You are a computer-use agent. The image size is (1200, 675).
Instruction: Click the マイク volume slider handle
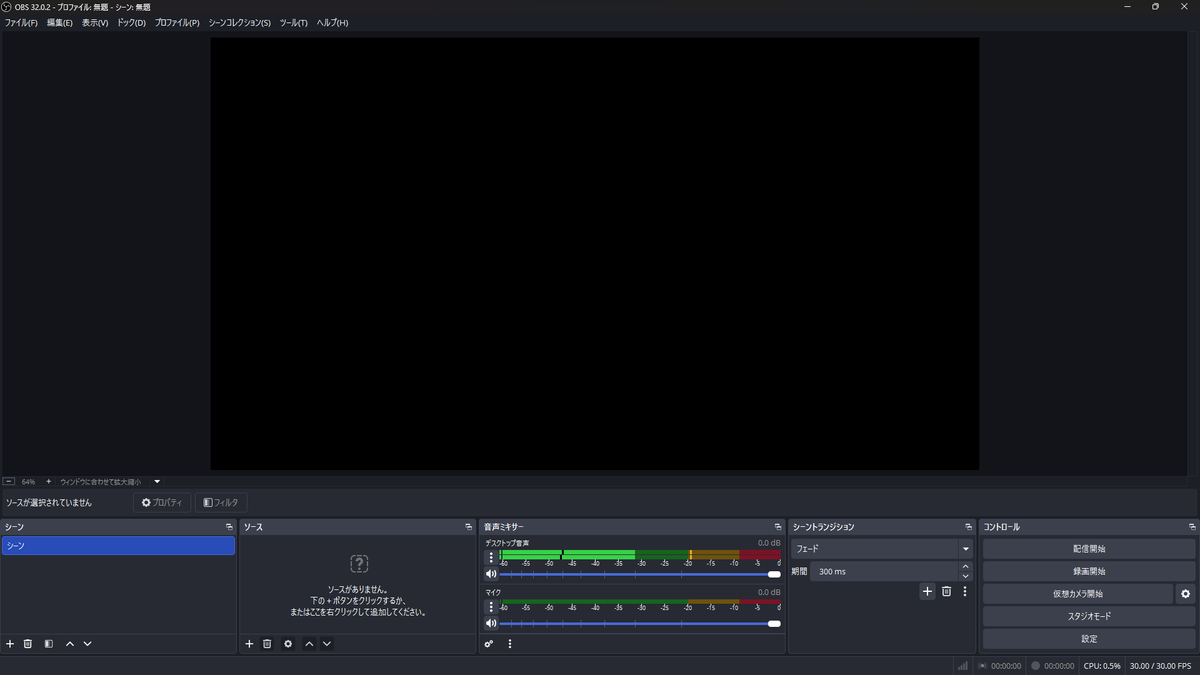click(x=774, y=623)
